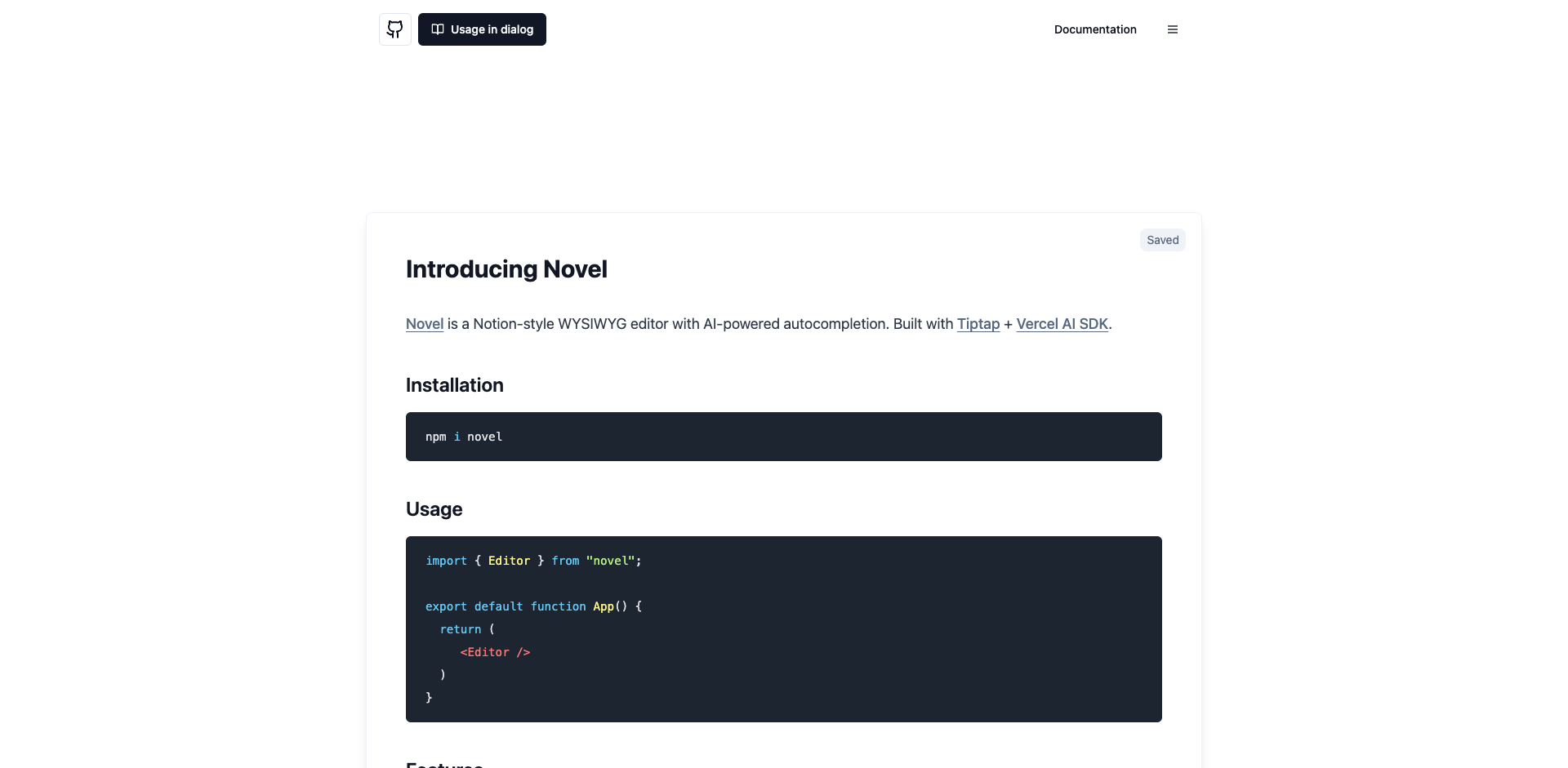This screenshot has width=1568, height=768.
Task: Click the <Editor /> tag in code
Action: click(495, 652)
